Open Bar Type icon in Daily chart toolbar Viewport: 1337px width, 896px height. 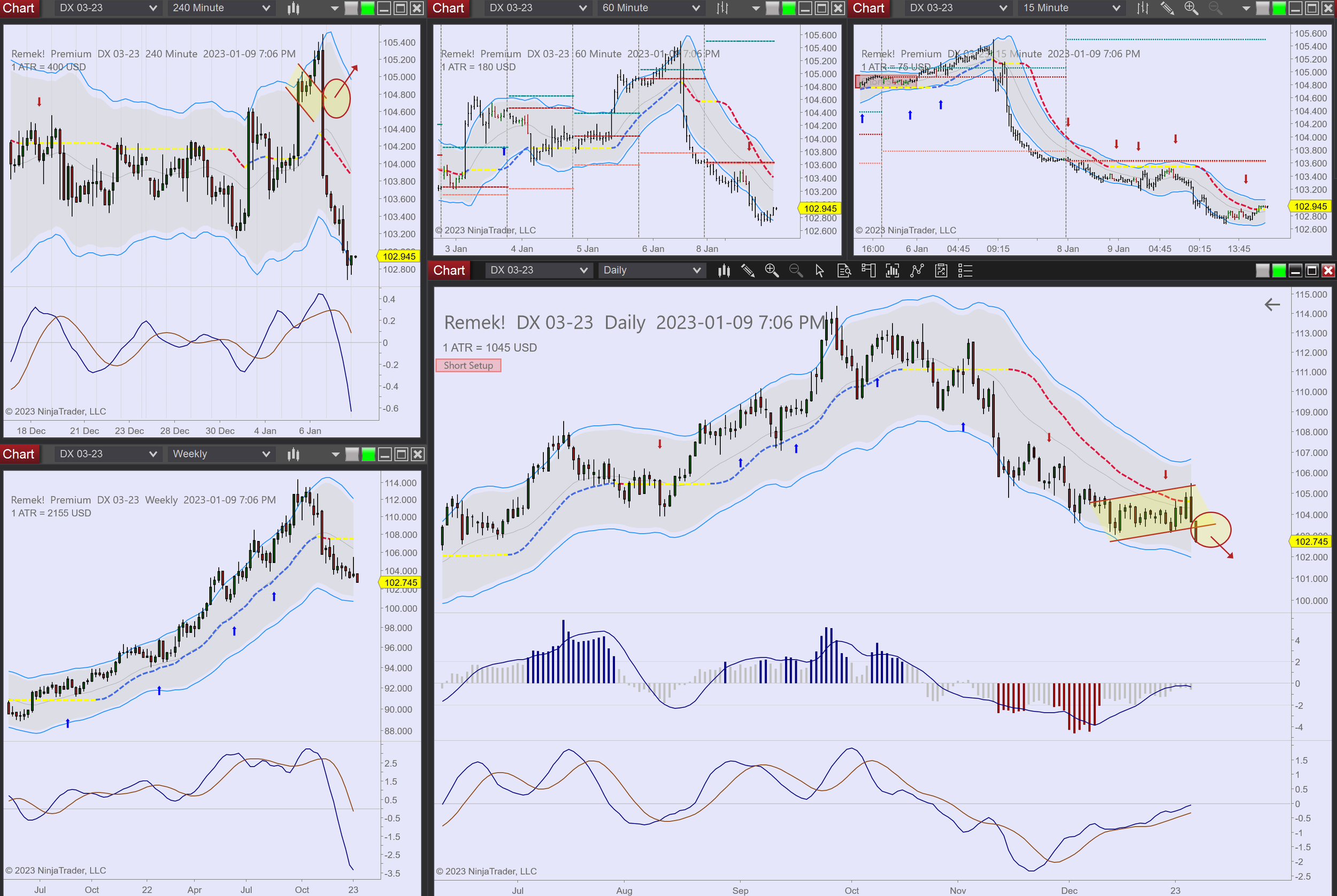point(724,271)
